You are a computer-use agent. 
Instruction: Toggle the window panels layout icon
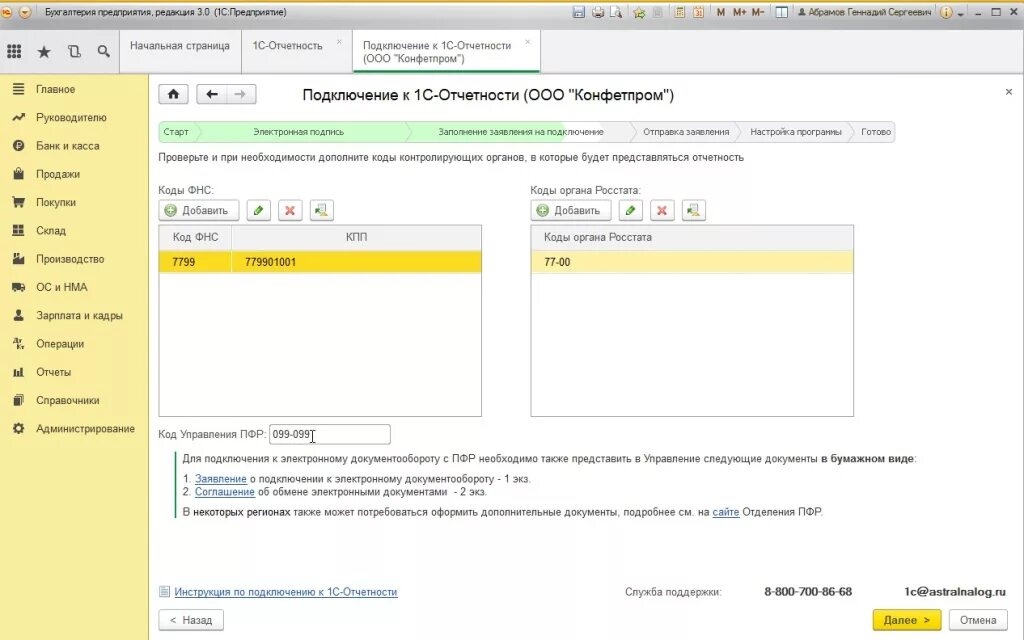[781, 12]
